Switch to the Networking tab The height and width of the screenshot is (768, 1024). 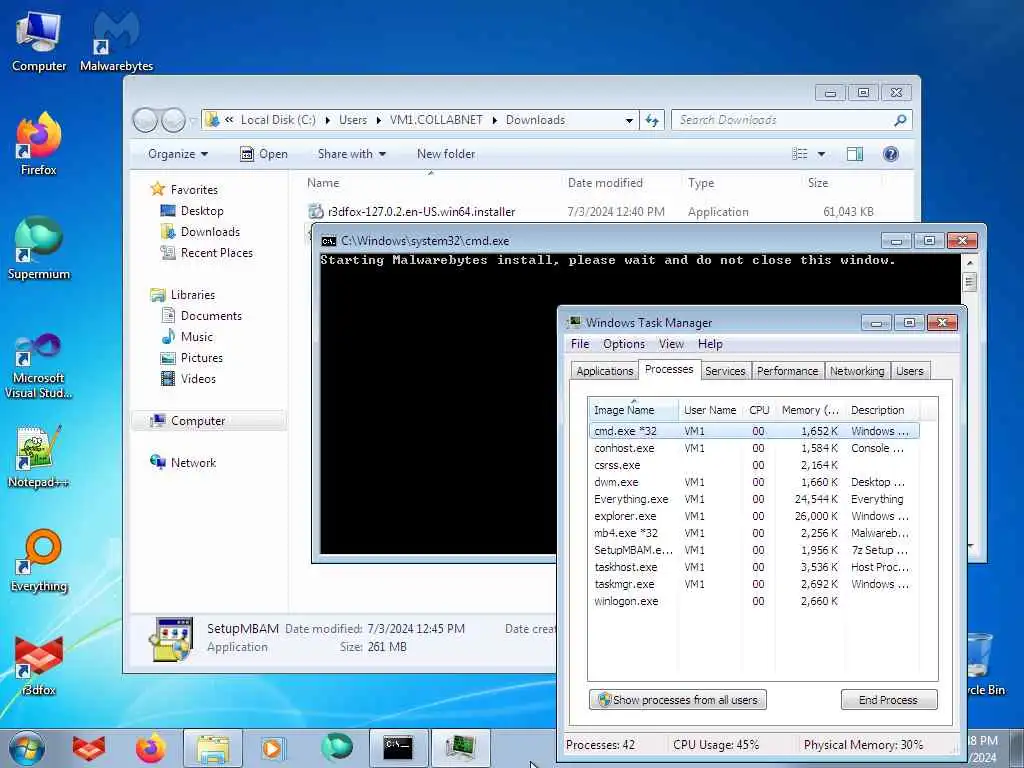point(857,371)
